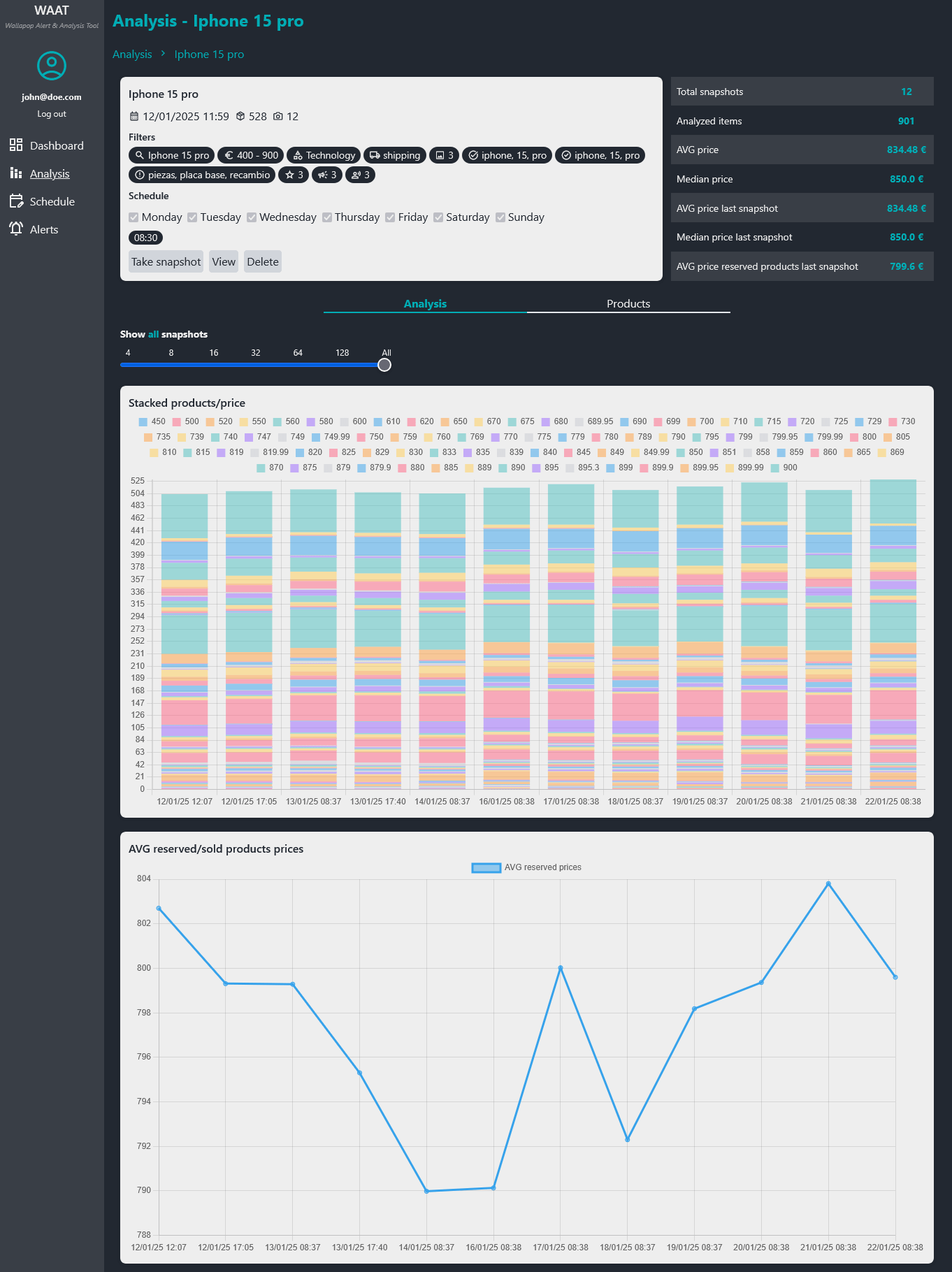Click the Analysis breadcrumb link

[x=132, y=55]
